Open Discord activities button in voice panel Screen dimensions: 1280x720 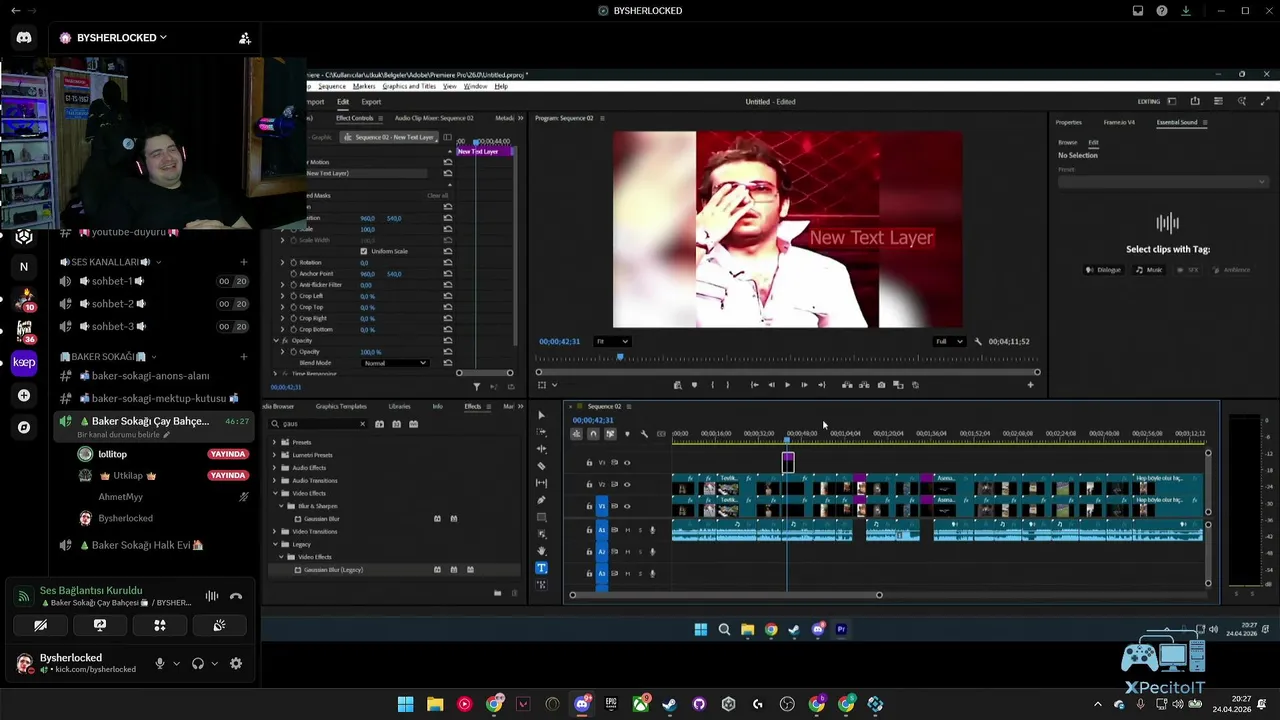point(160,625)
